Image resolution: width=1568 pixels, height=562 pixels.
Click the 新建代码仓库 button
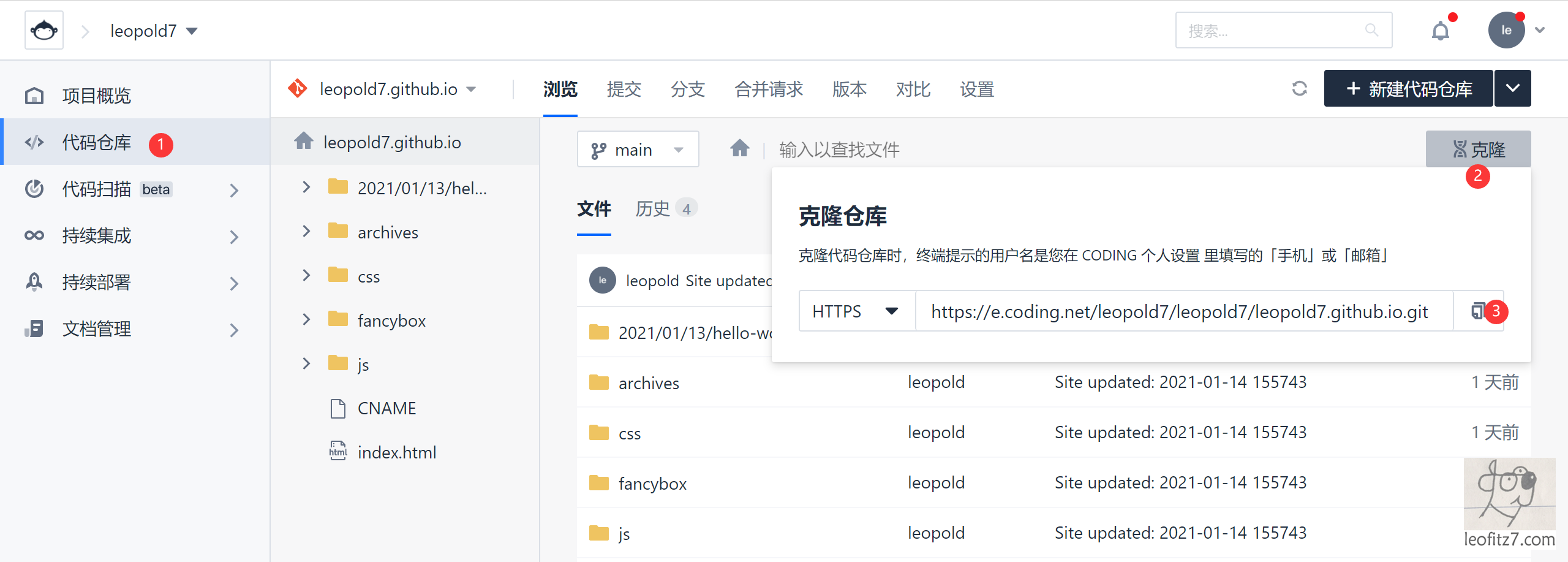click(1409, 88)
